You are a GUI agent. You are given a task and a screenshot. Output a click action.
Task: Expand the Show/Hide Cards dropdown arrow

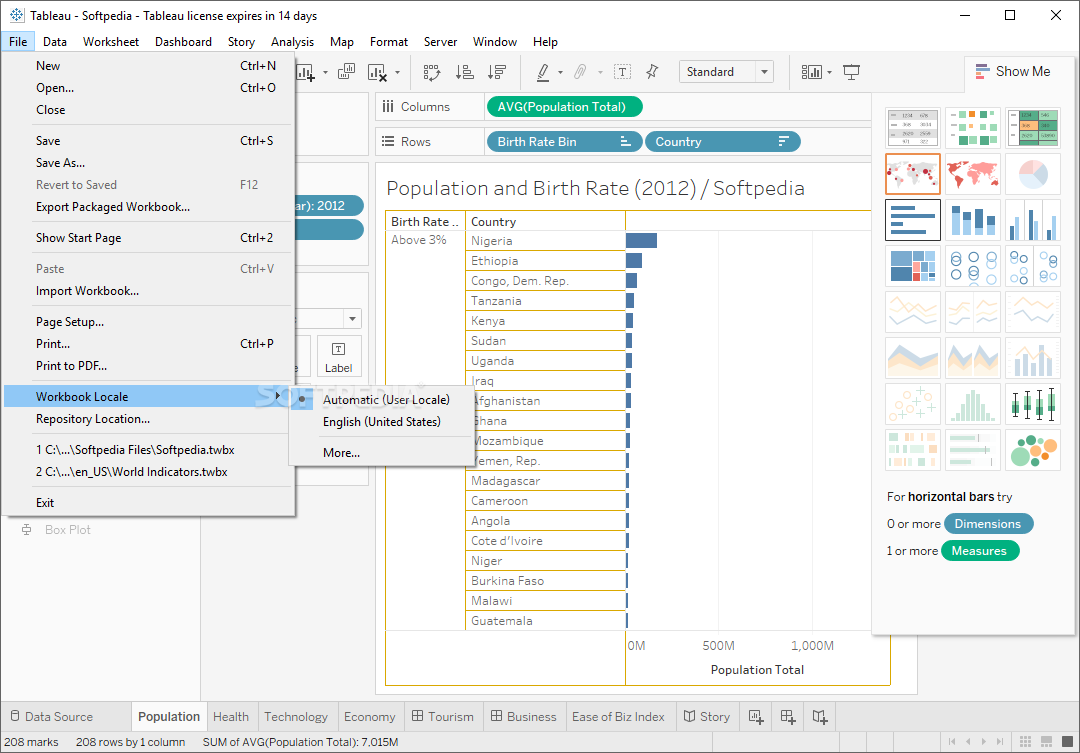pyautogui.click(x=829, y=72)
